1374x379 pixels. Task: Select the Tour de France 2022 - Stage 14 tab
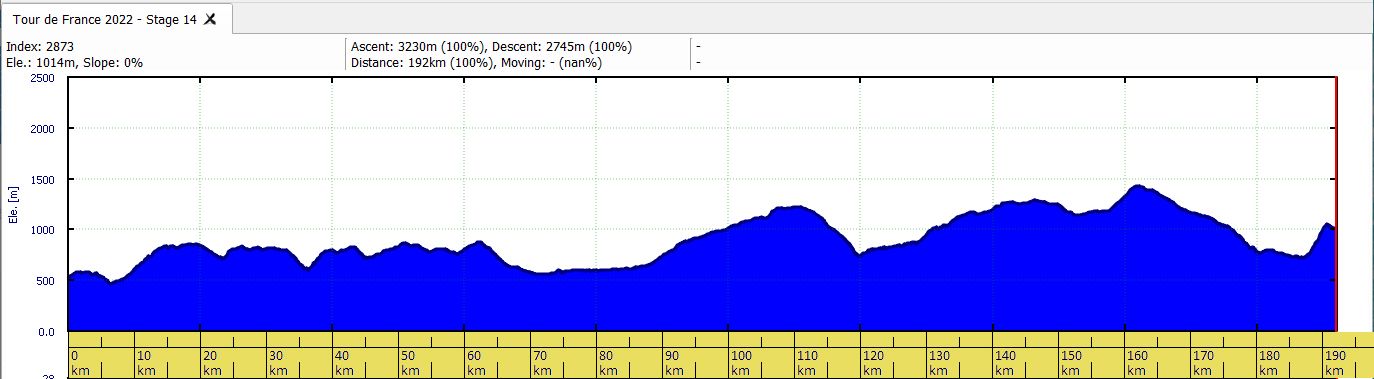click(104, 19)
